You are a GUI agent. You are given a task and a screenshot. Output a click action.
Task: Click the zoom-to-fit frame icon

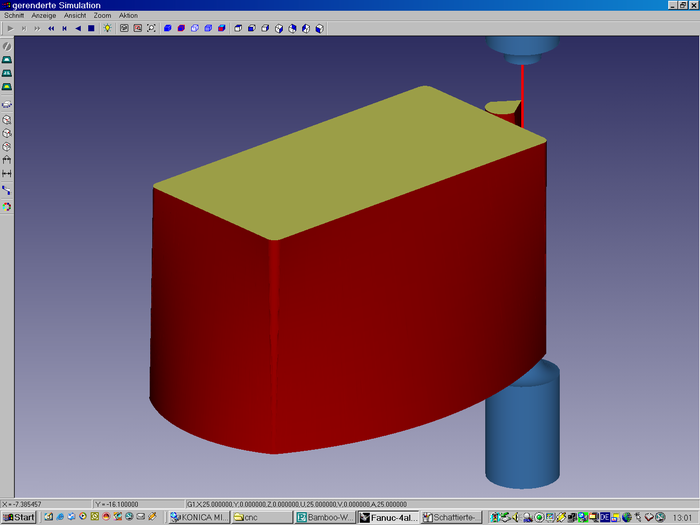(x=151, y=28)
